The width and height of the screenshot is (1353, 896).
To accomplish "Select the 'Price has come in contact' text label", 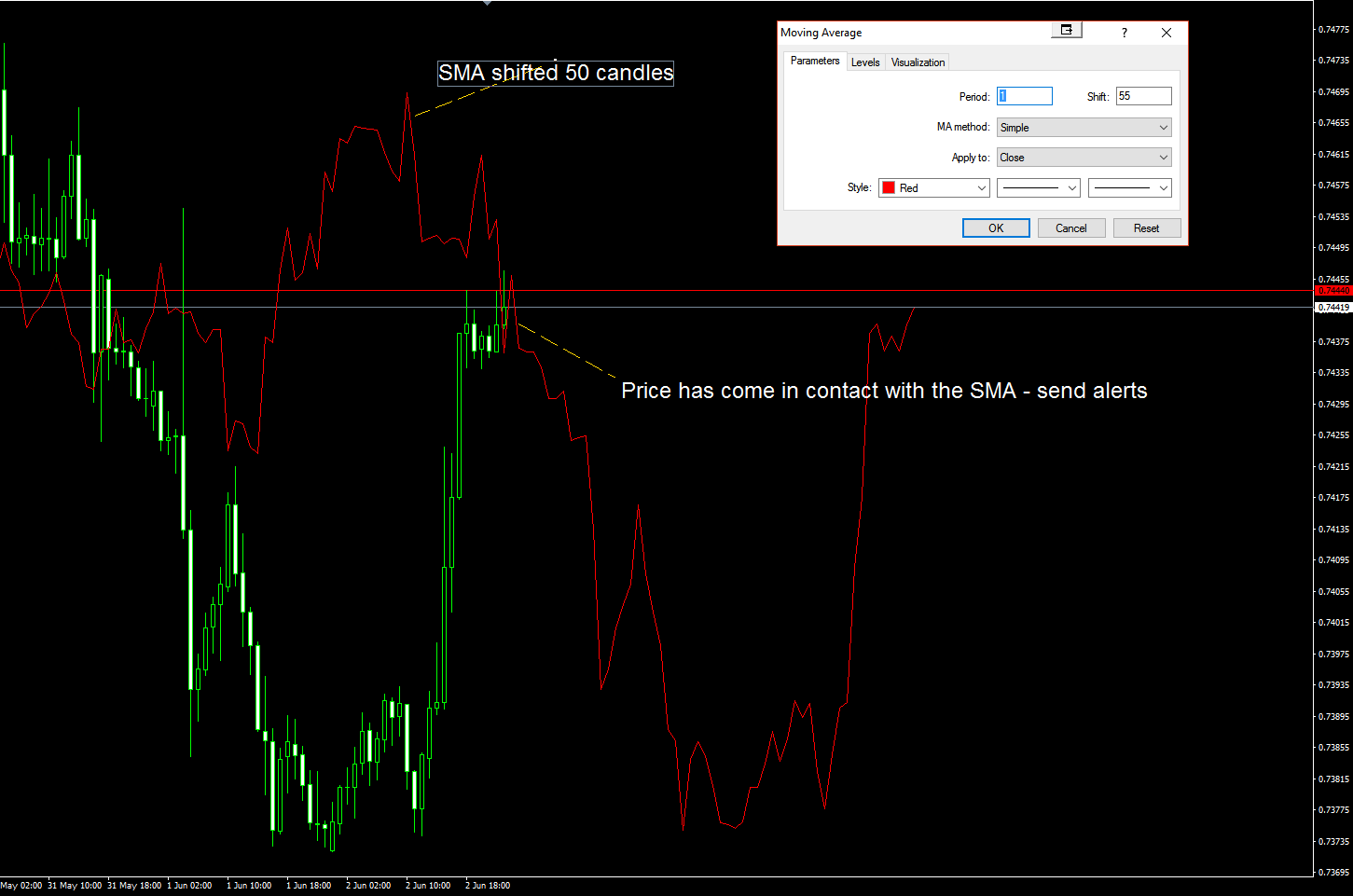I will (x=884, y=391).
